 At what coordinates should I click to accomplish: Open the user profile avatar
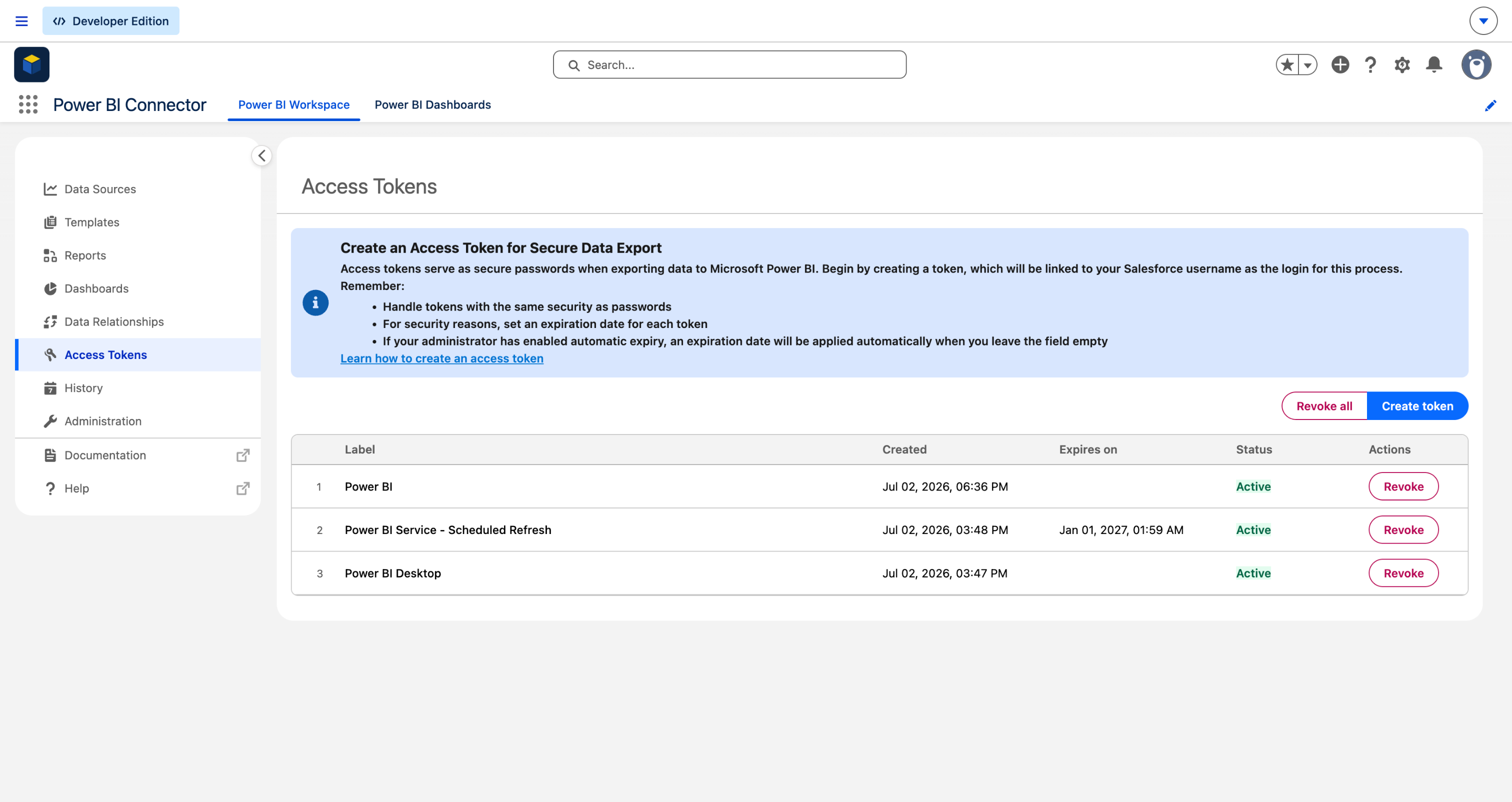[1476, 64]
